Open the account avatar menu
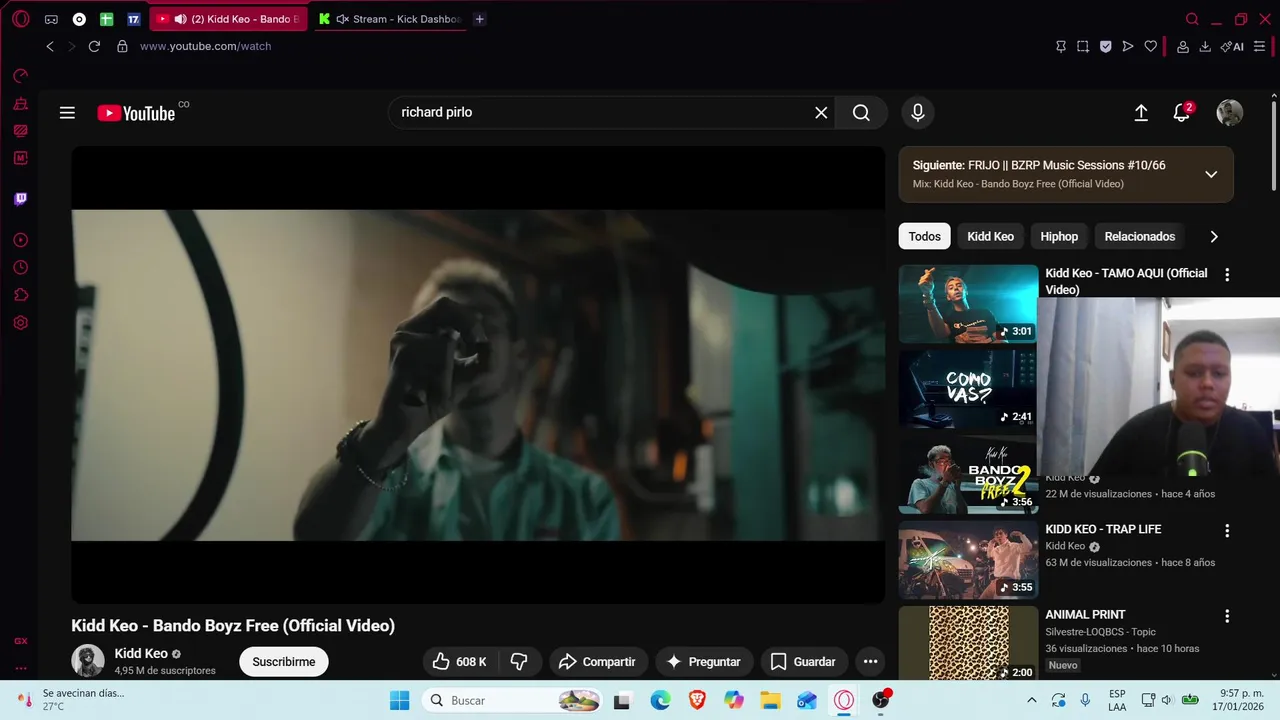Image resolution: width=1280 pixels, height=720 pixels. 1229,113
